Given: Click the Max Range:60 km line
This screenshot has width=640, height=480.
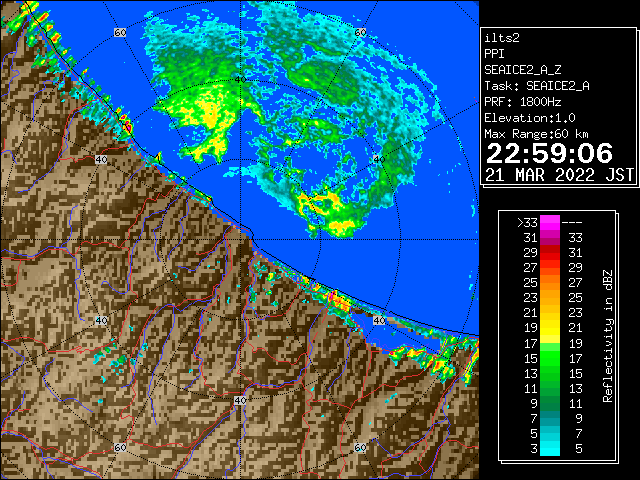Looking at the screenshot, I should [536, 134].
